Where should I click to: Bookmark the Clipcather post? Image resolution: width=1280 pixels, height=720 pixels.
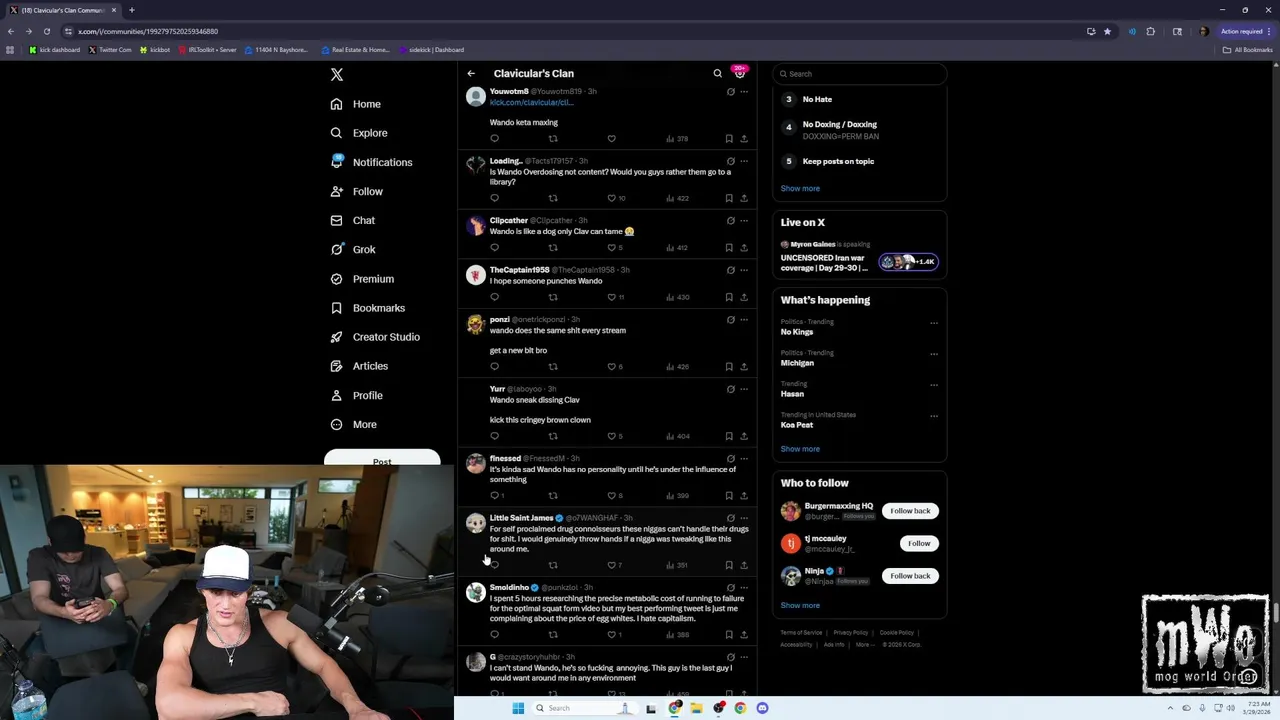pos(729,248)
